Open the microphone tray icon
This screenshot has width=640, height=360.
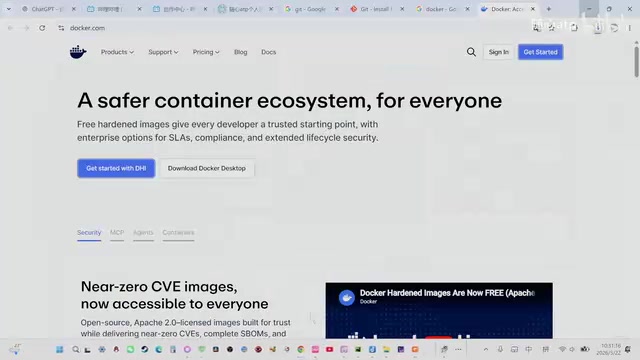pos(500,349)
